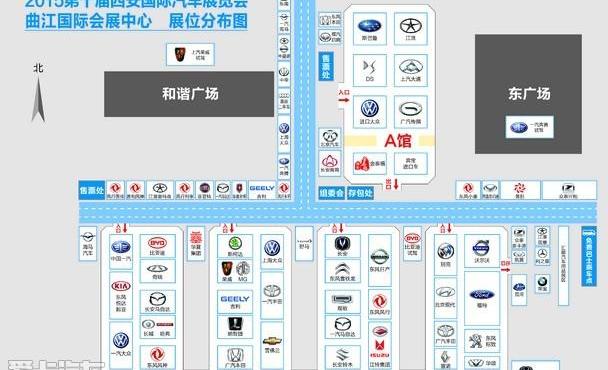Click the 东风风神 booth
The width and height of the screenshot is (608, 370).
point(157,358)
